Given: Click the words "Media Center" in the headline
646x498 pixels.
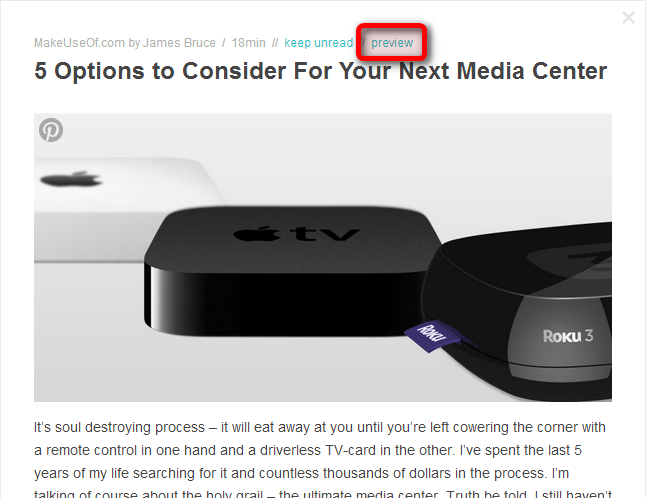Looking at the screenshot, I should coord(532,71).
